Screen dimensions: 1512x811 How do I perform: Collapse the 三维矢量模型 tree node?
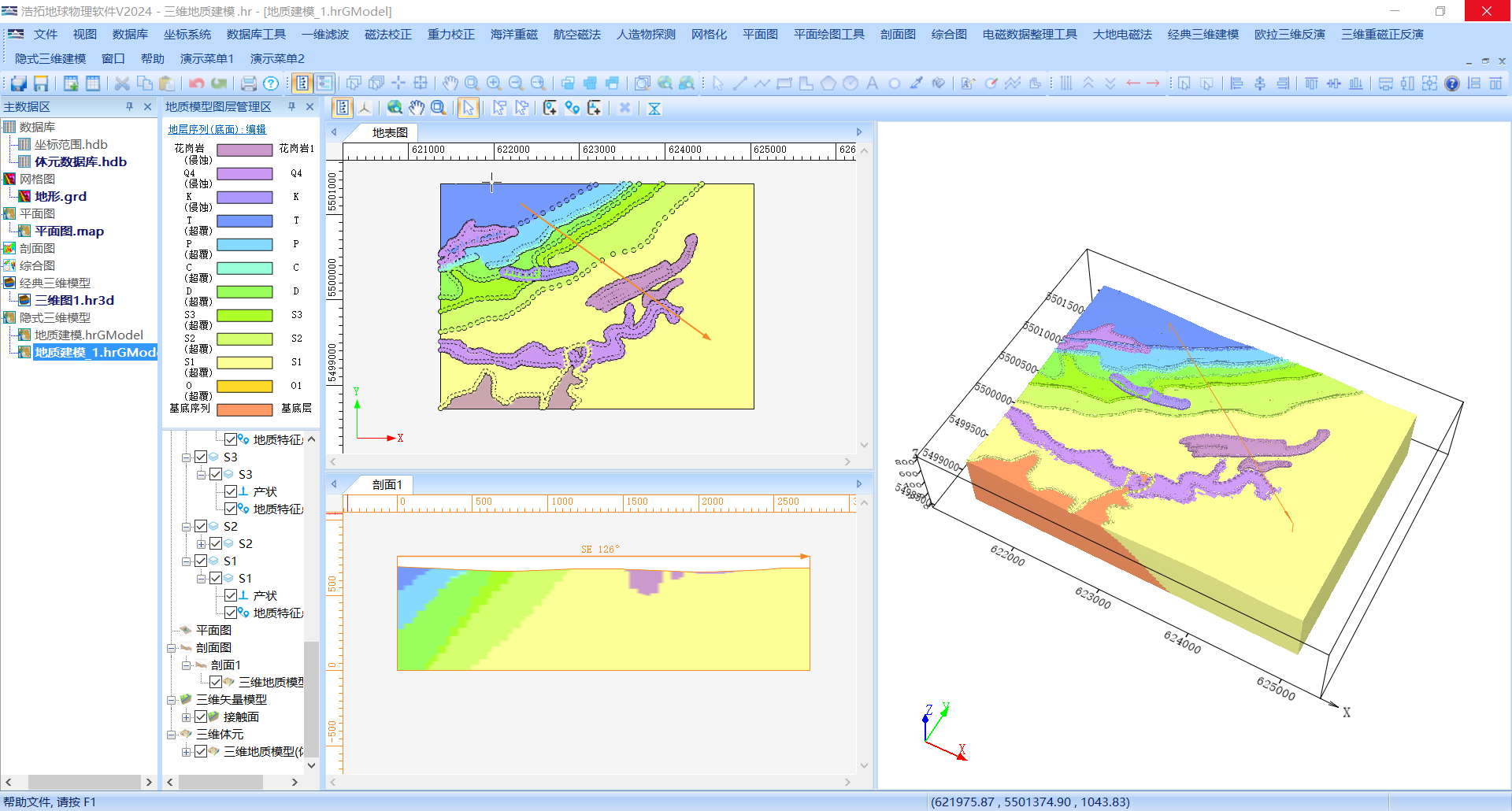pyautogui.click(x=171, y=699)
